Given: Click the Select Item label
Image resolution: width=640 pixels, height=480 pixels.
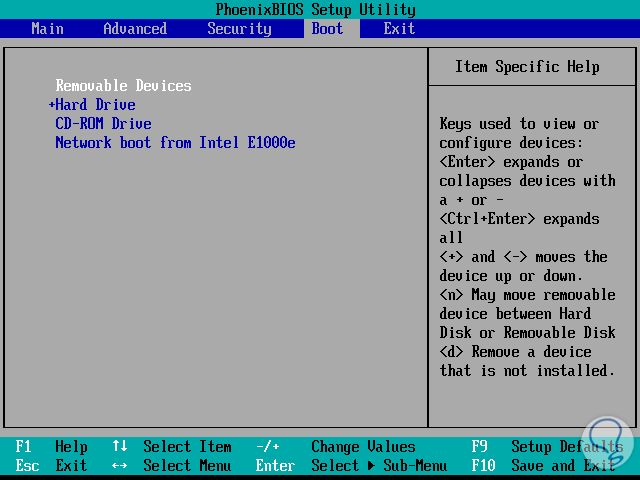Looking at the screenshot, I should [x=187, y=447].
